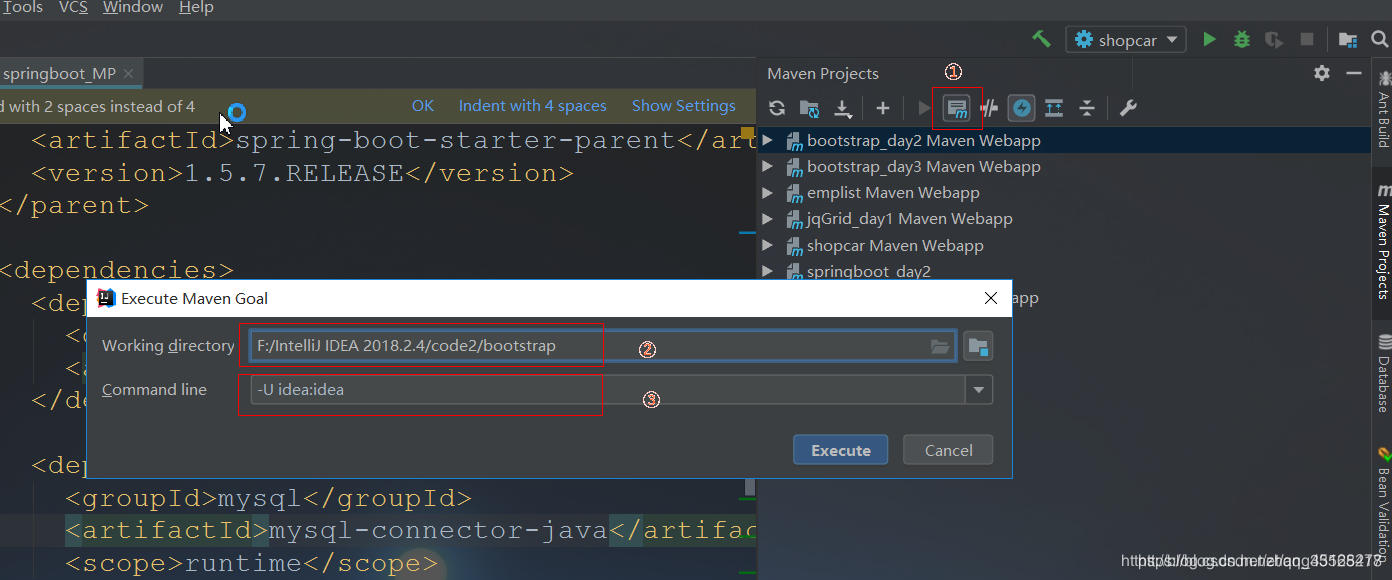Click the Execute button
Viewport: 1392px width, 580px height.
click(840, 450)
